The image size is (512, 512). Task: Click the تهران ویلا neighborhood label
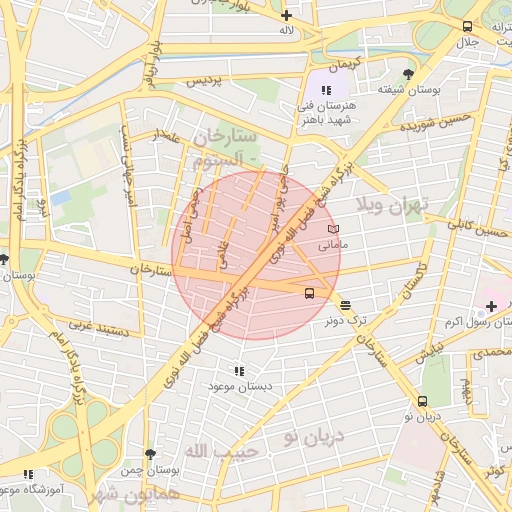click(x=392, y=206)
